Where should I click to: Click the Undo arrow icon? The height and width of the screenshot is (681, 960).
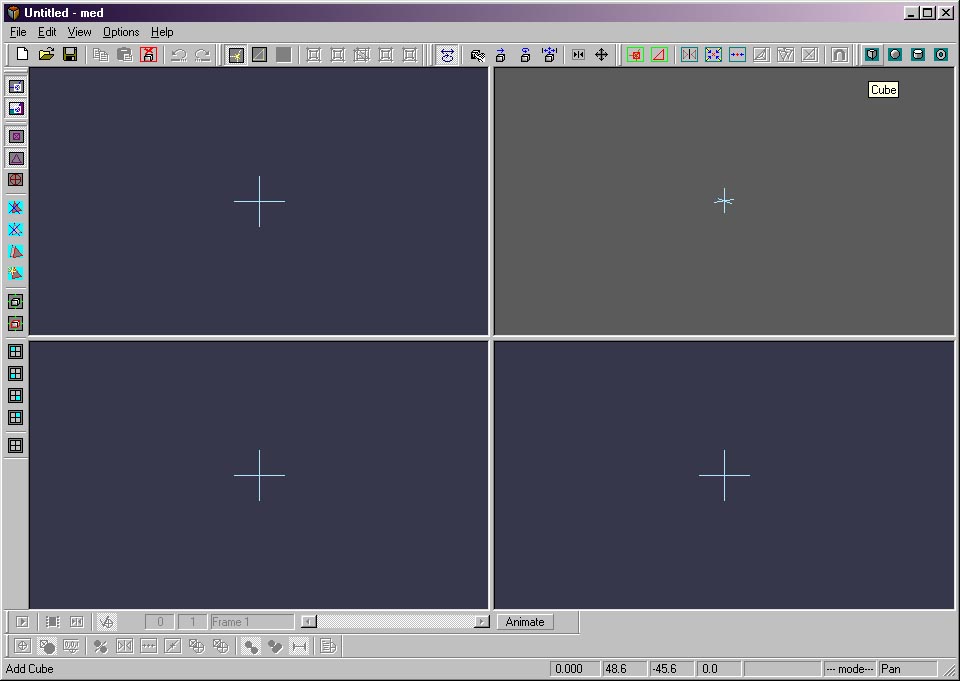[179, 55]
